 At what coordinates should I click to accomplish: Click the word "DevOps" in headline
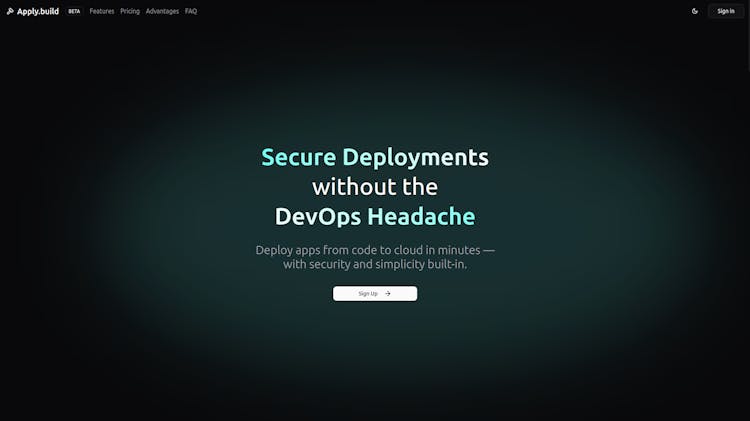tap(318, 216)
